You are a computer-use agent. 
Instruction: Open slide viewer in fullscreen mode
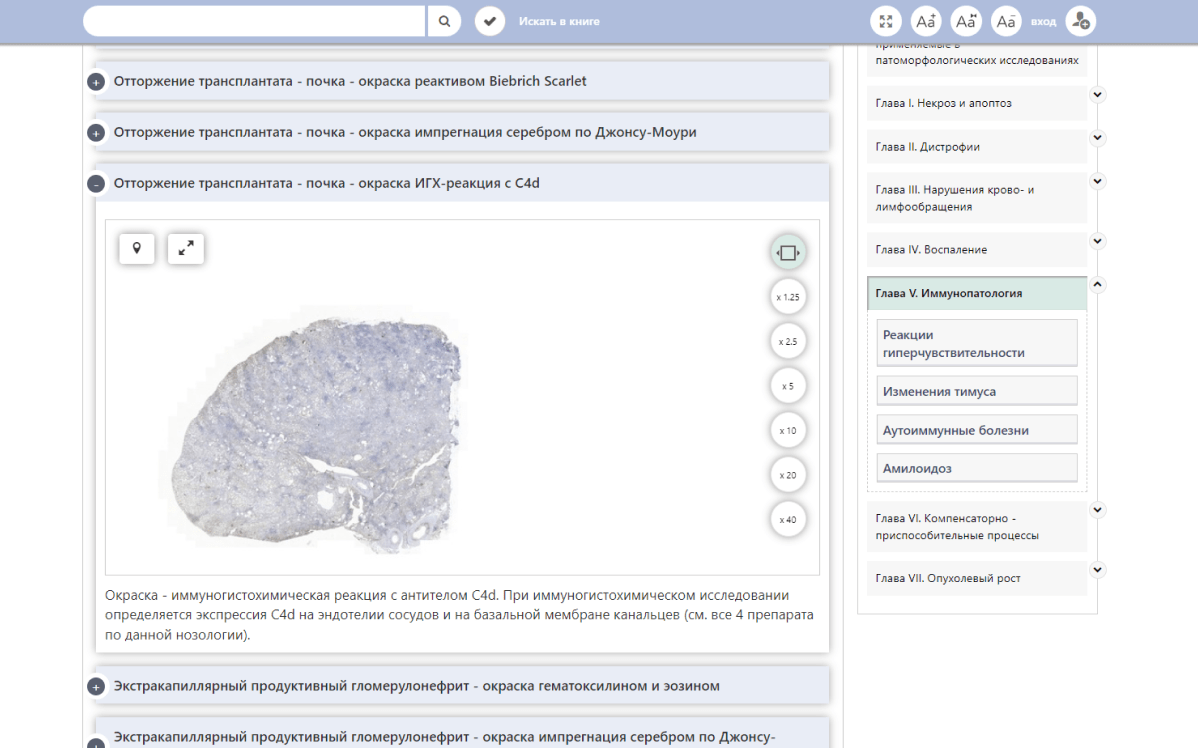tap(186, 248)
